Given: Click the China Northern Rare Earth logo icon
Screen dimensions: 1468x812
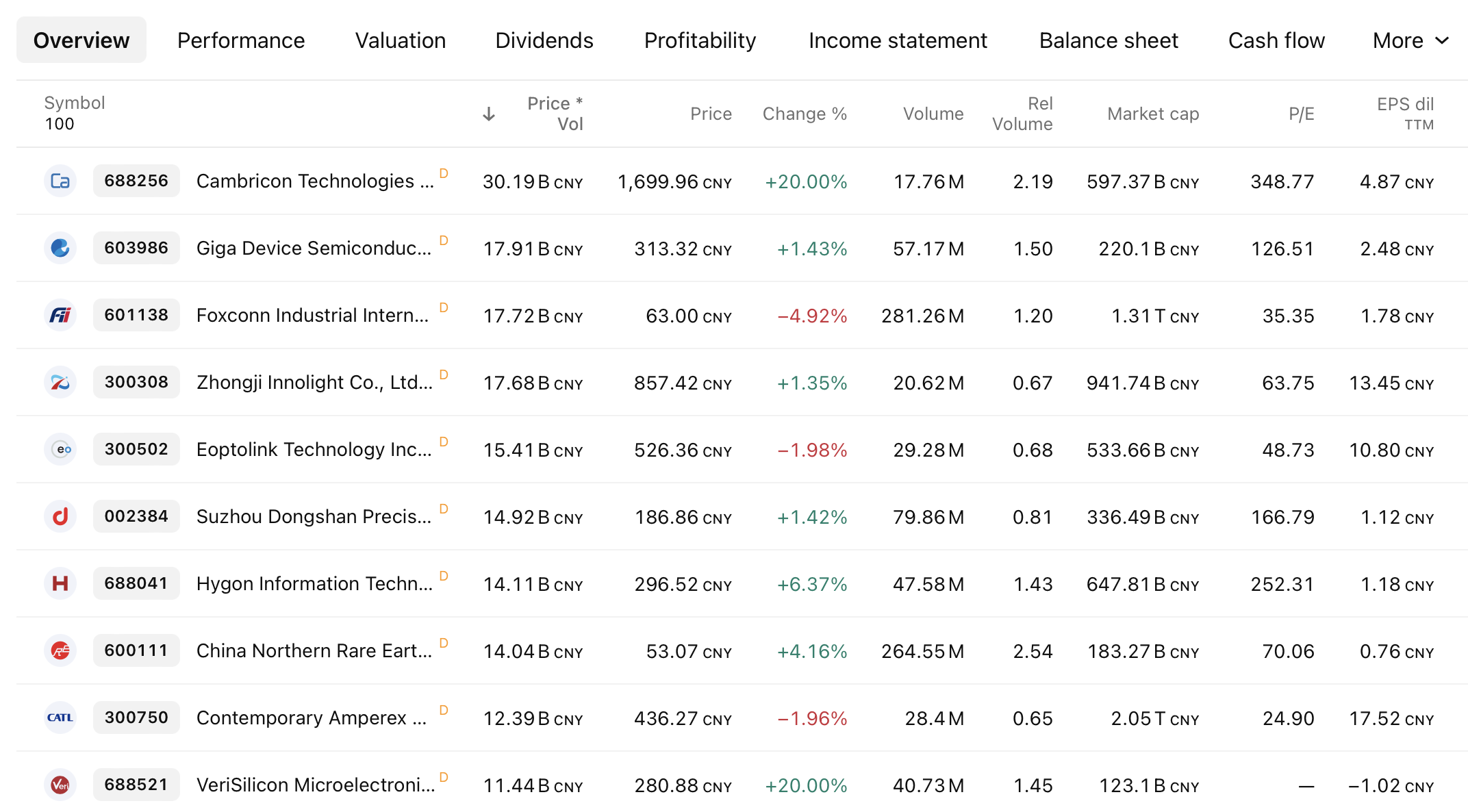Looking at the screenshot, I should pos(60,650).
